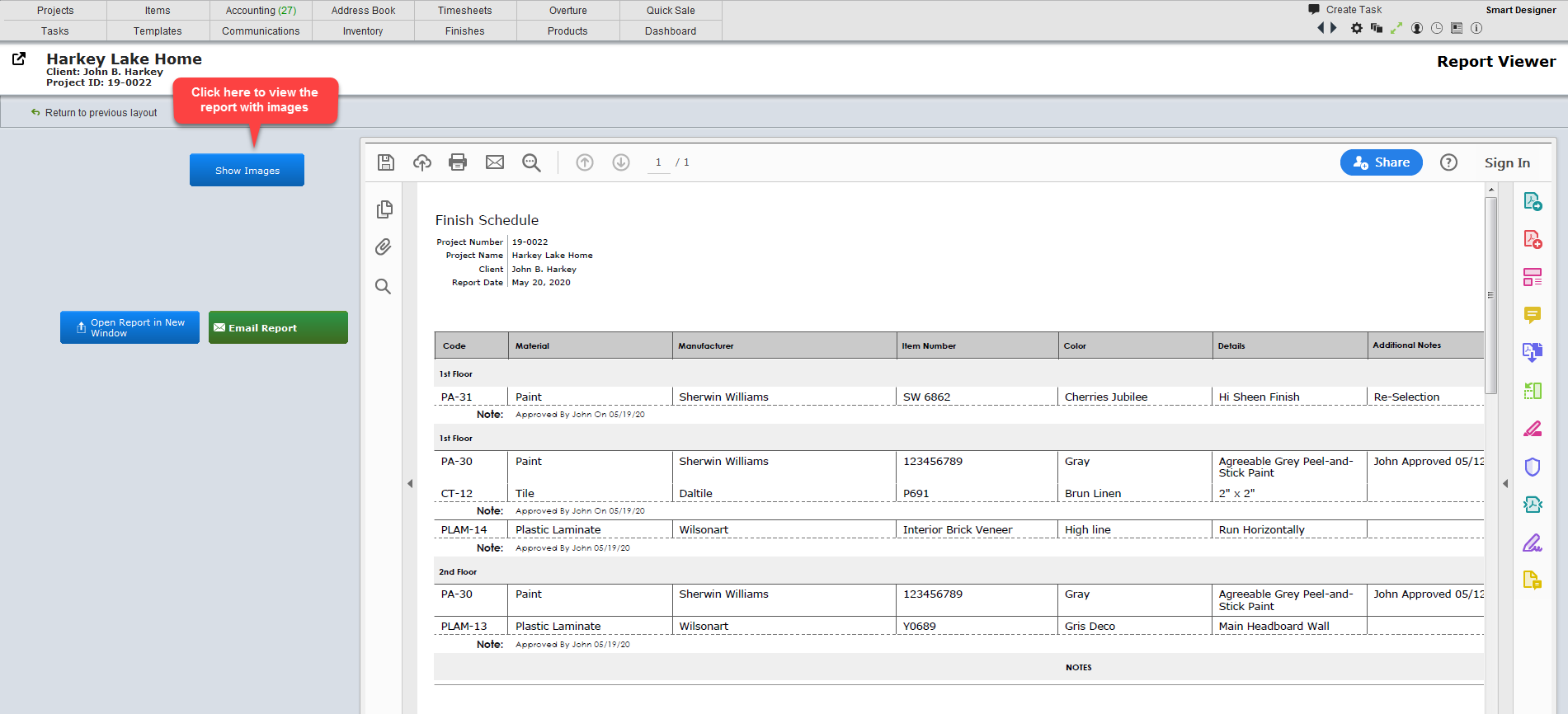Go to the Dashboard tab
This screenshot has width=1568, height=714.
click(671, 31)
